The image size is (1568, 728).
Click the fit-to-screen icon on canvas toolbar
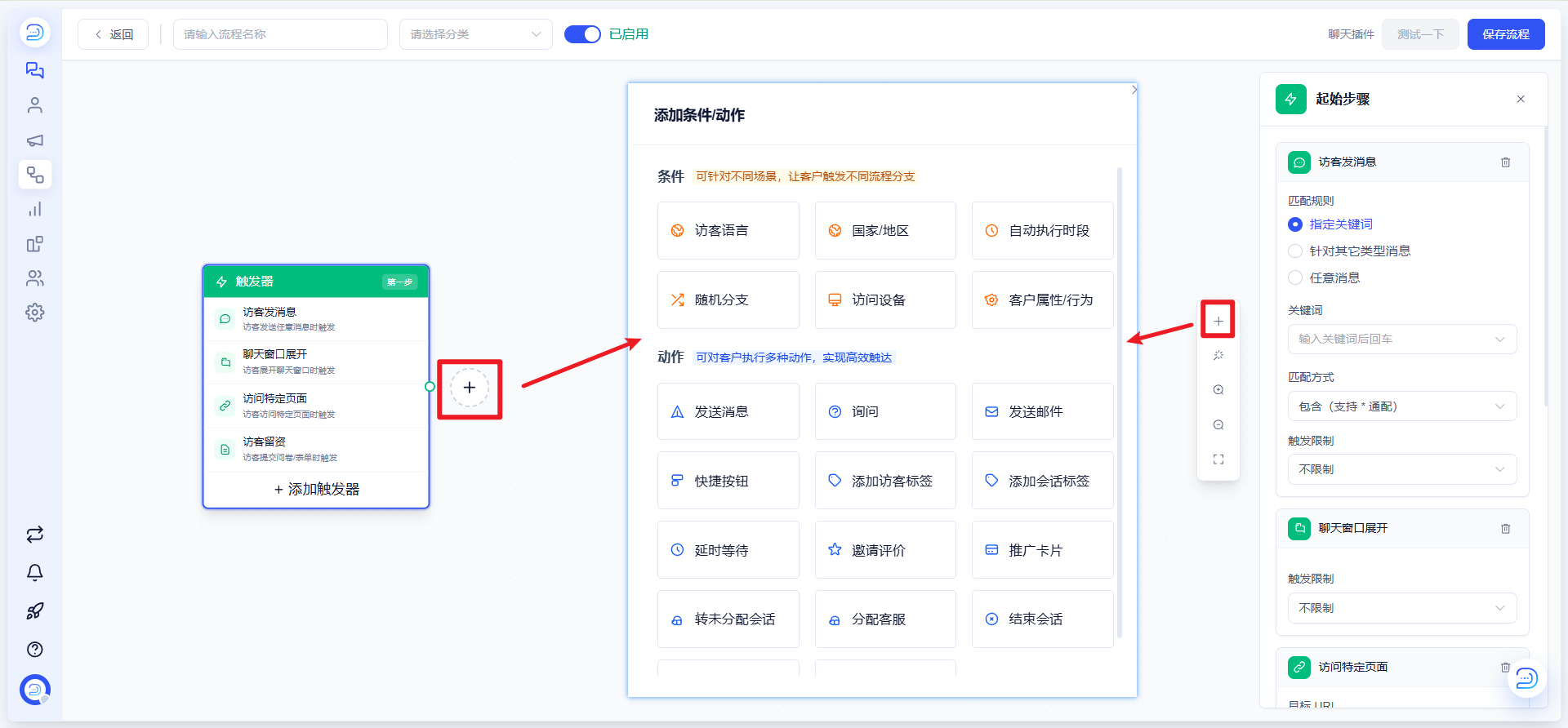(x=1218, y=459)
